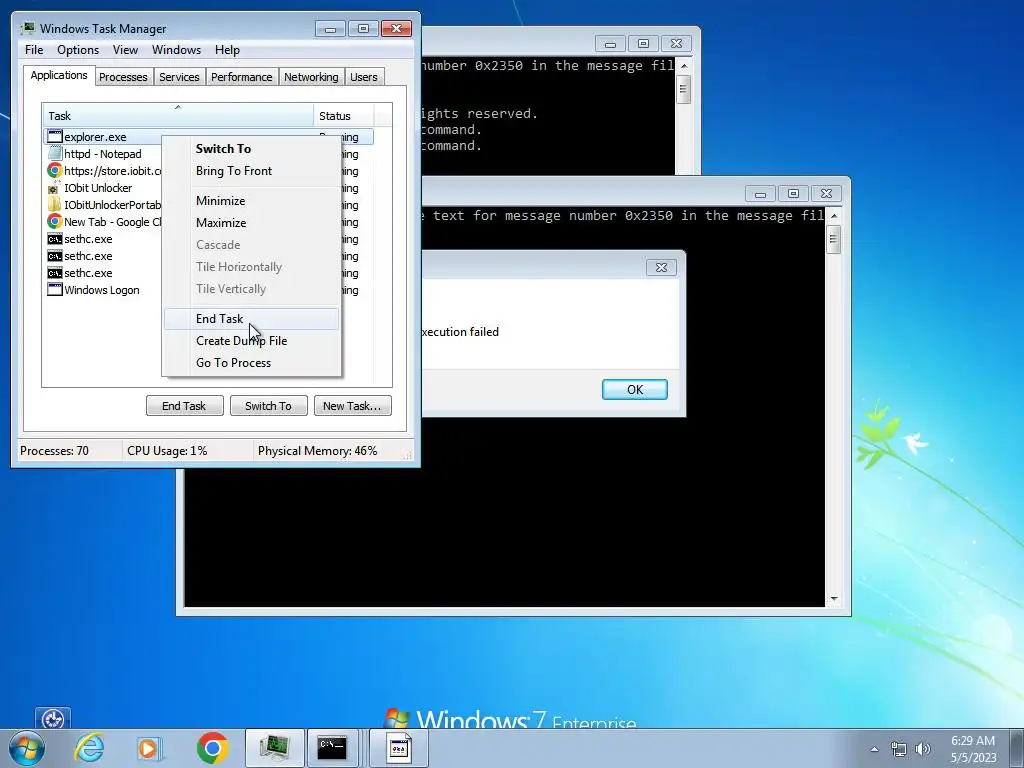Minimize the front console window

(x=760, y=194)
